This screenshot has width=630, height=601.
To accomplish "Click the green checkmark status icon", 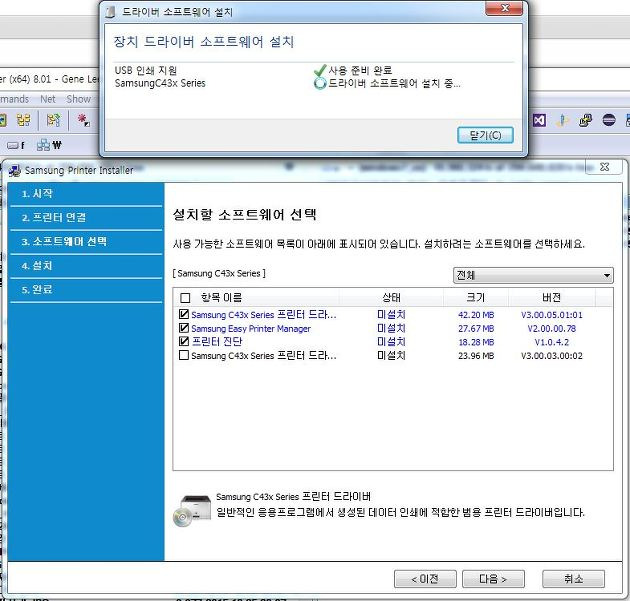I will tap(320, 70).
